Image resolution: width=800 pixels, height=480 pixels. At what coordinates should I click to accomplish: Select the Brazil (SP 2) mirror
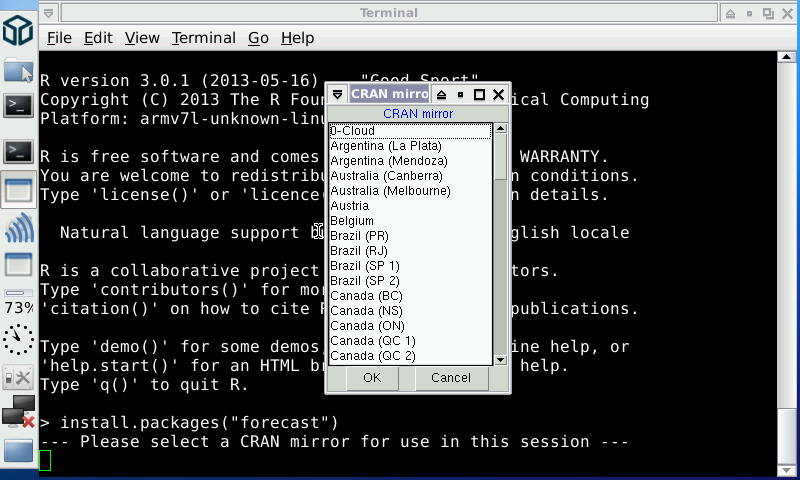[x=410, y=281]
